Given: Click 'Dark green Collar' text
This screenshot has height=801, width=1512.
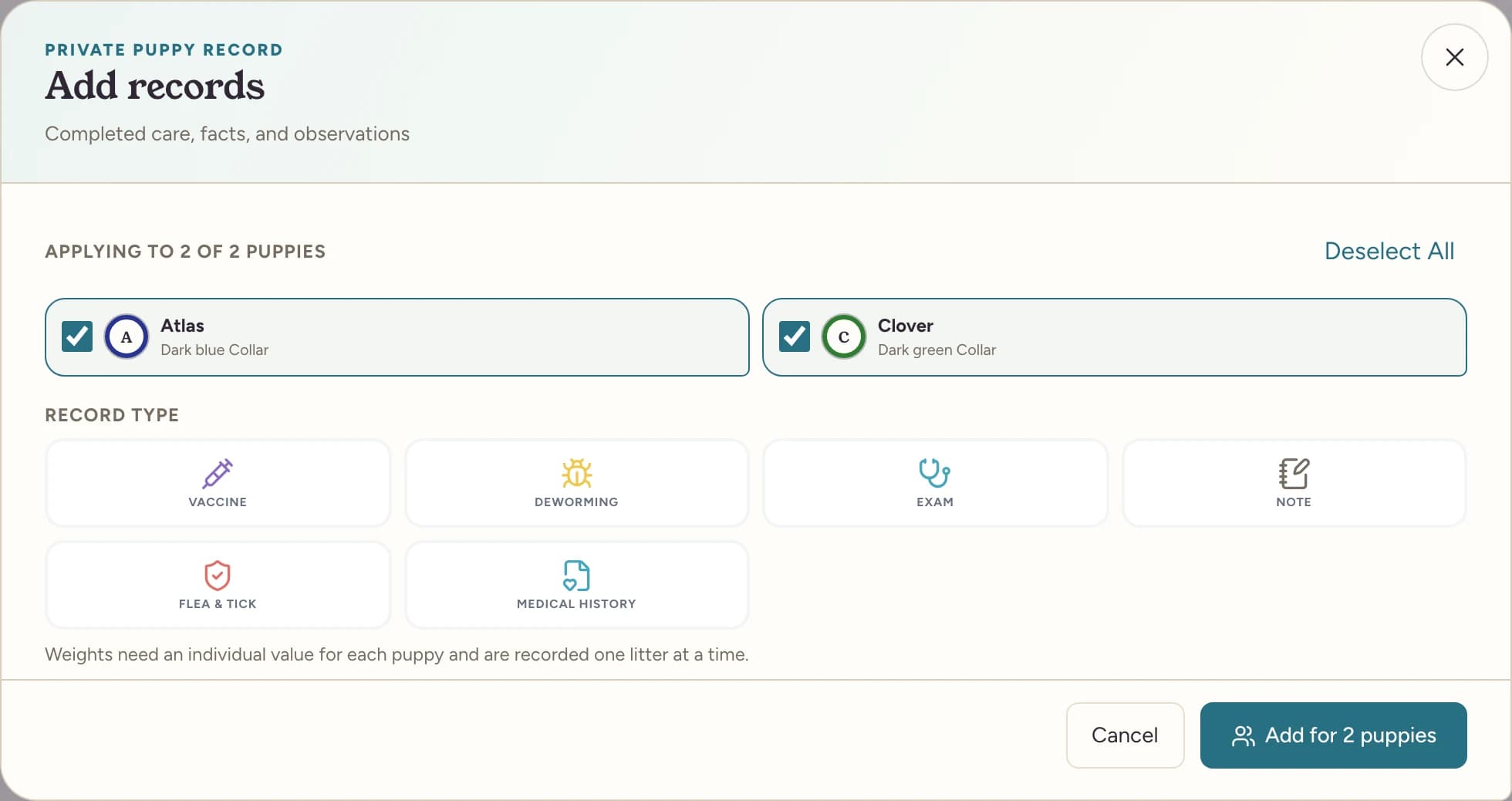Looking at the screenshot, I should tap(937, 350).
